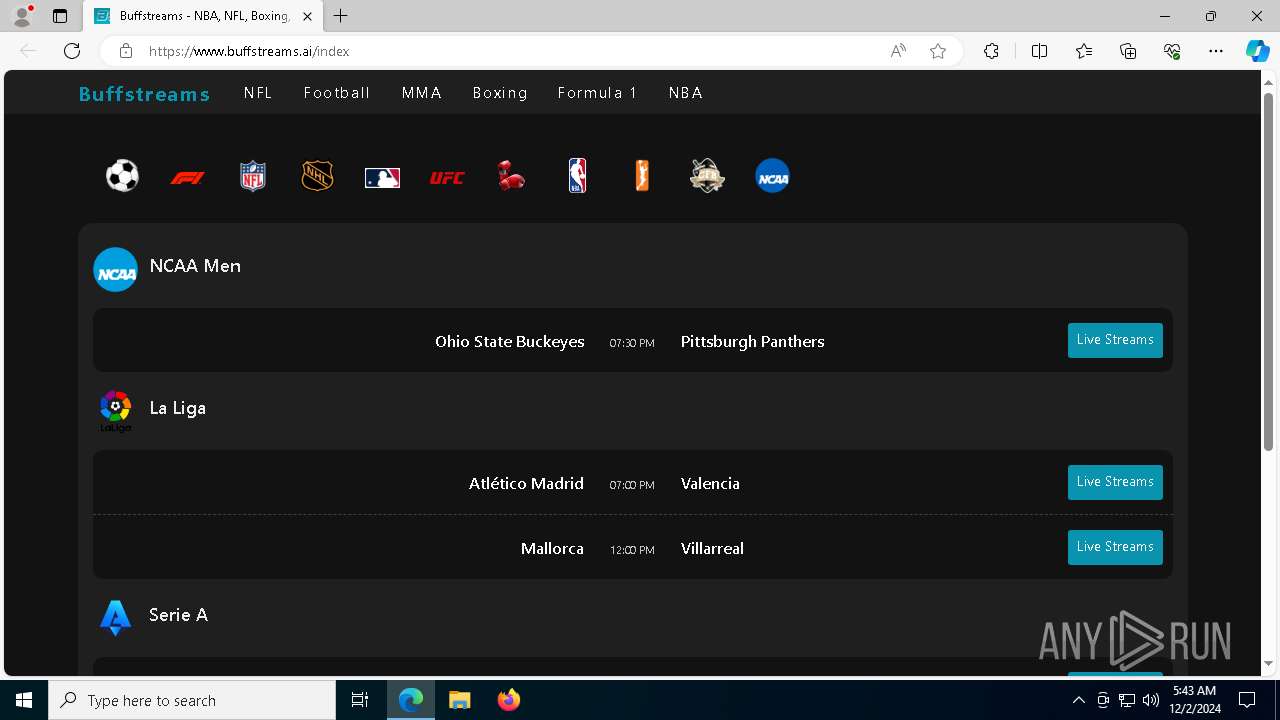Go to Boxing in navigation bar
The height and width of the screenshot is (720, 1280).
[500, 93]
